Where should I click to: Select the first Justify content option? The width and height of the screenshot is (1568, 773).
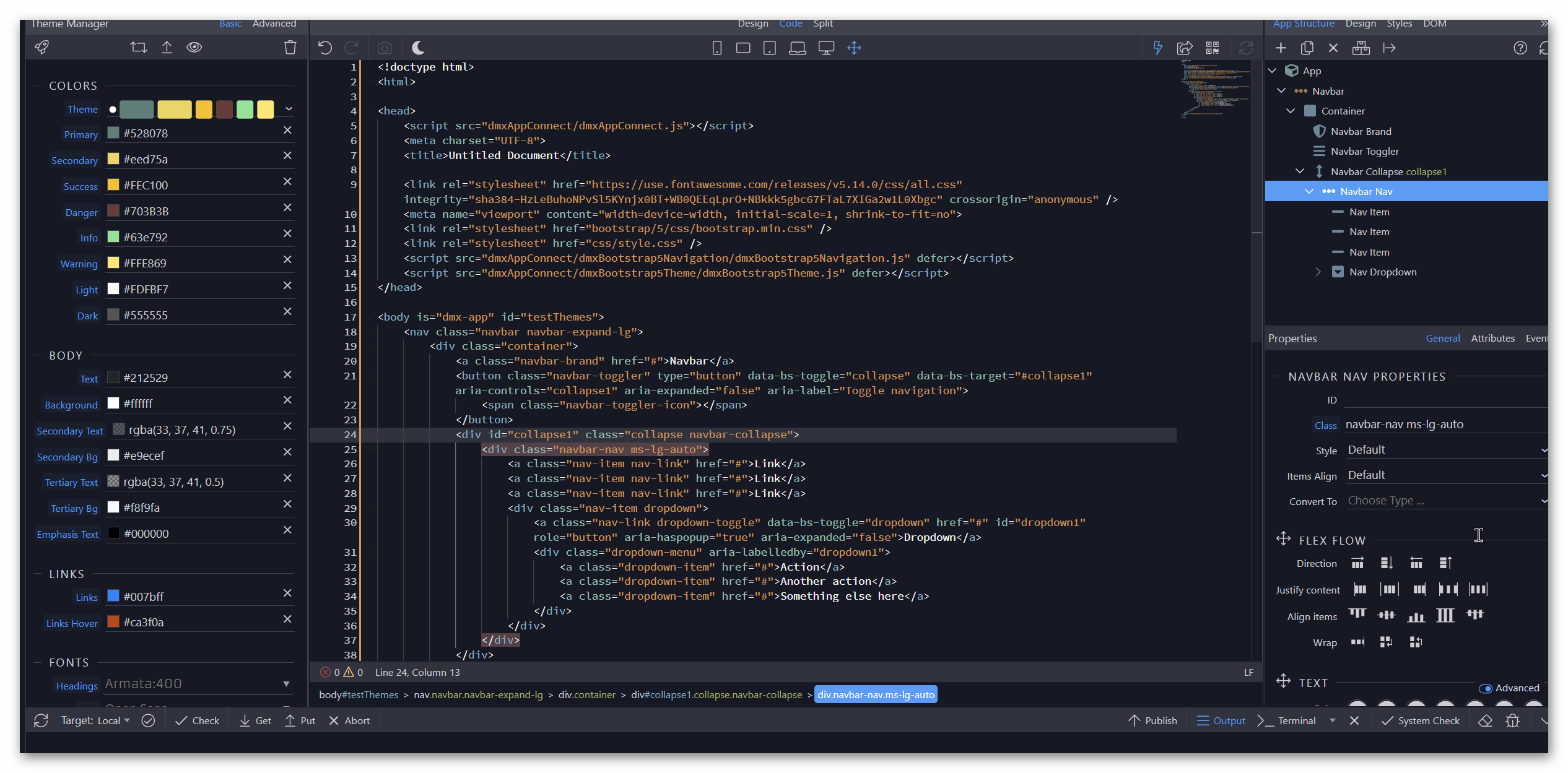coord(1360,589)
